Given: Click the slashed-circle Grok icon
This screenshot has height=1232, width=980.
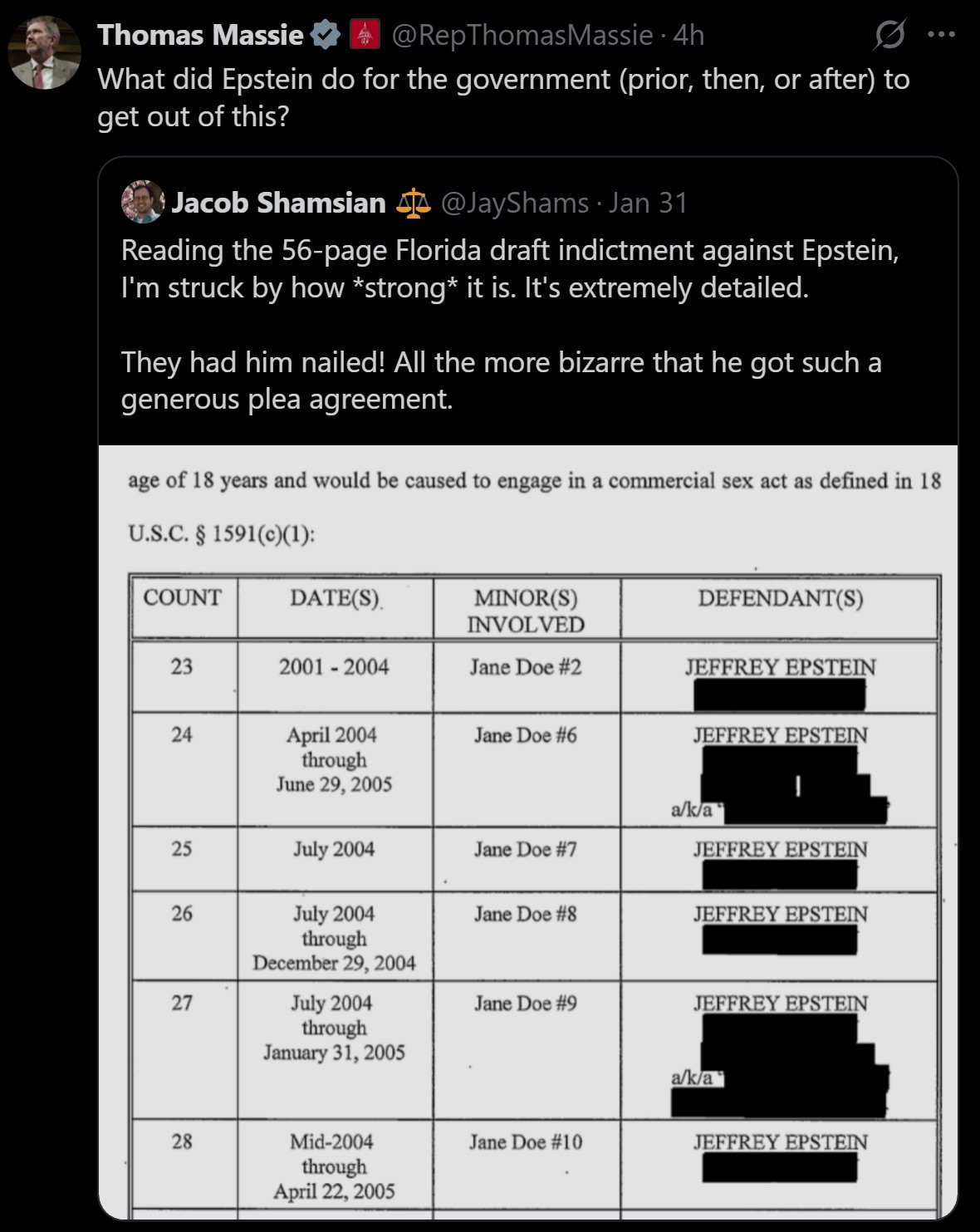Looking at the screenshot, I should [889, 35].
